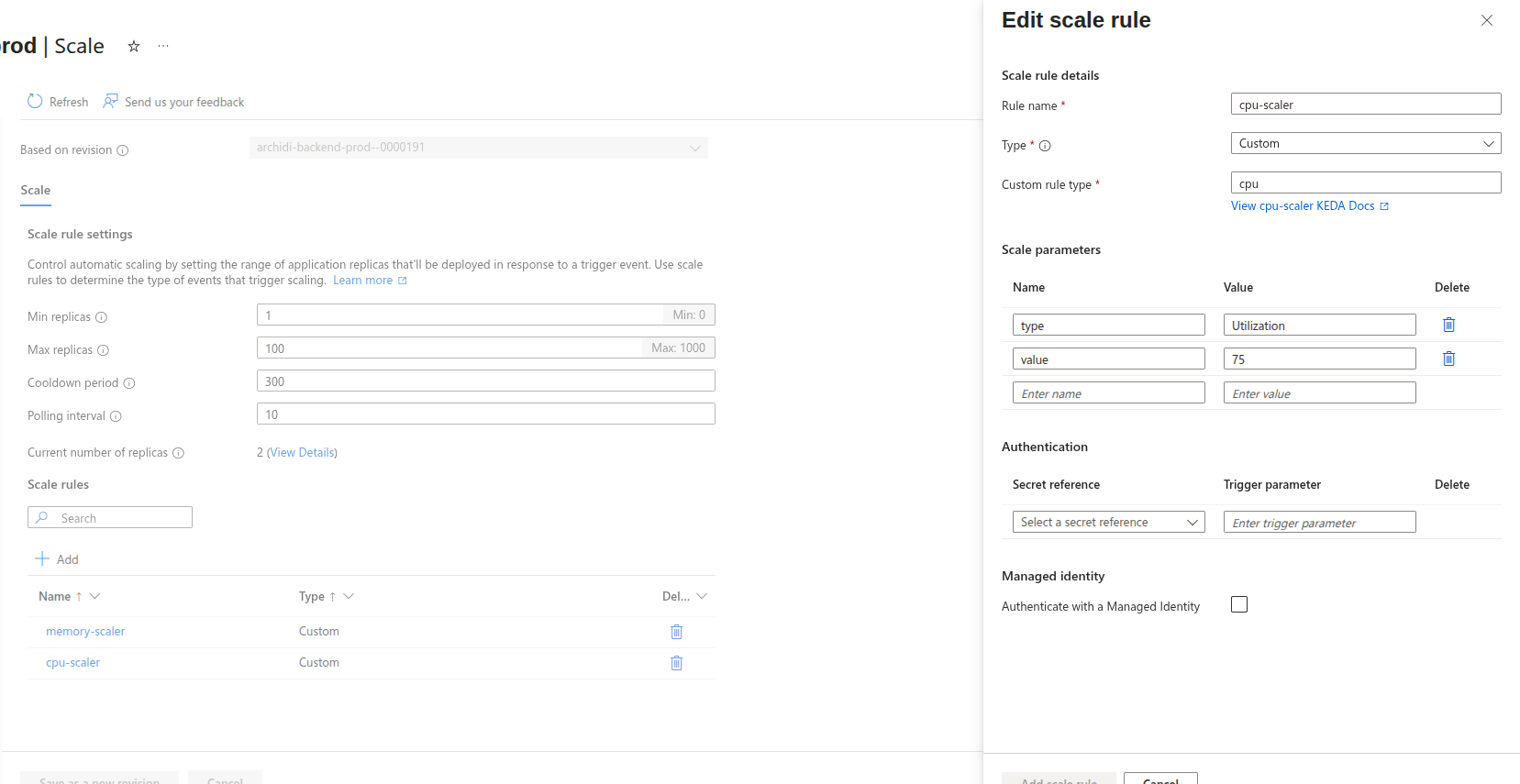This screenshot has width=1520, height=784.
Task: Open the more options ellipsis beside Scale
Action: pos(163,46)
